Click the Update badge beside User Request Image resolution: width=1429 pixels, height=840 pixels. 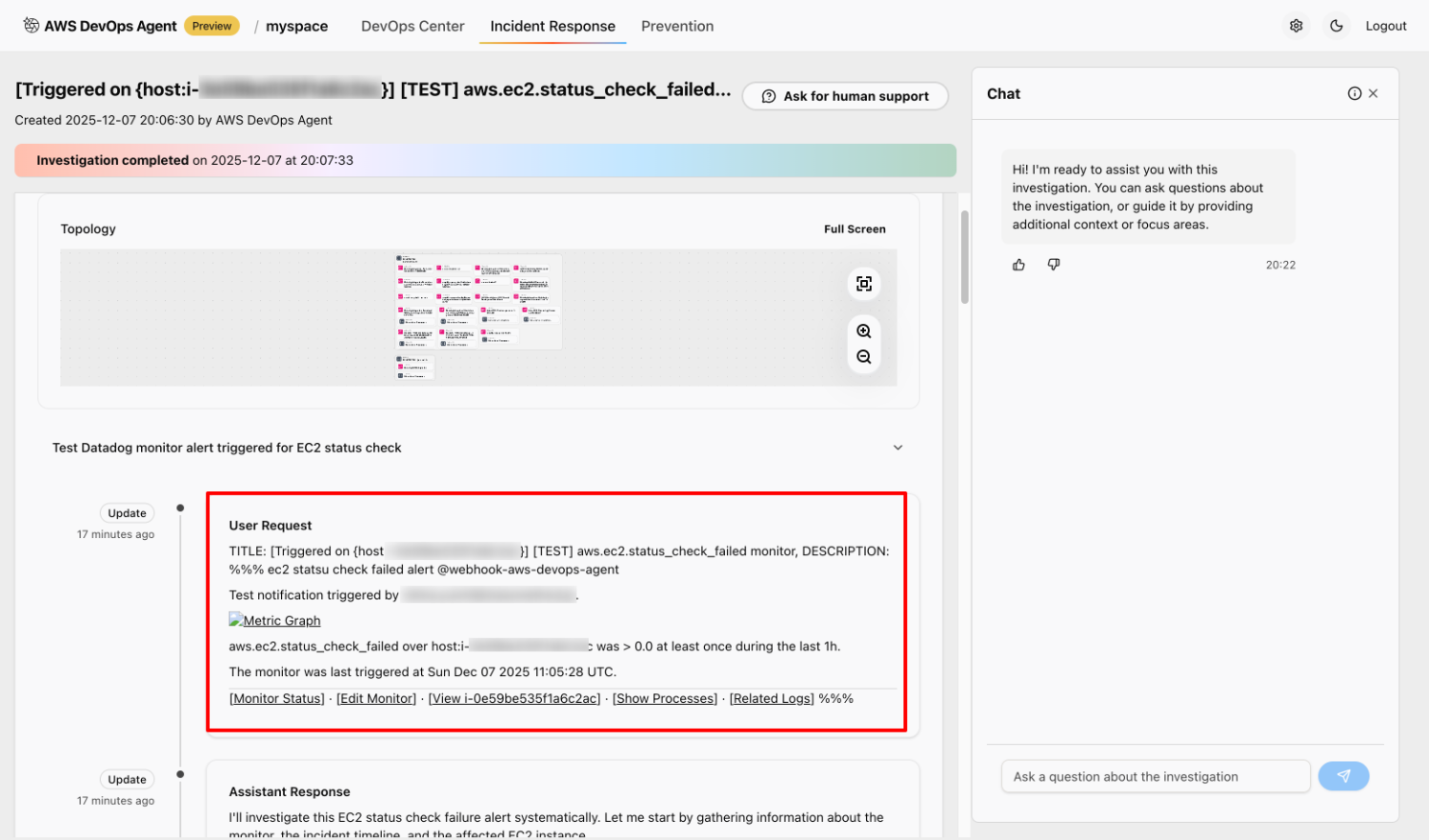point(127,513)
